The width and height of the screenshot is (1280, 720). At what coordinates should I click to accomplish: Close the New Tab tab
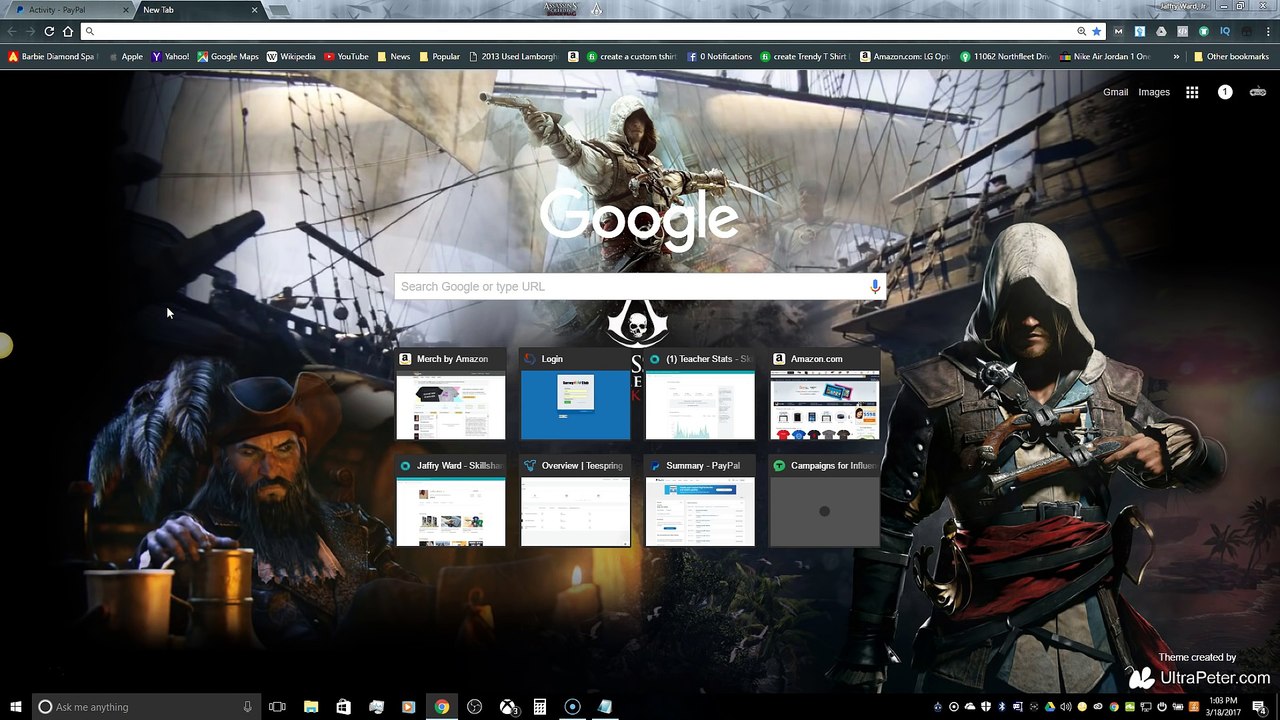pos(254,10)
